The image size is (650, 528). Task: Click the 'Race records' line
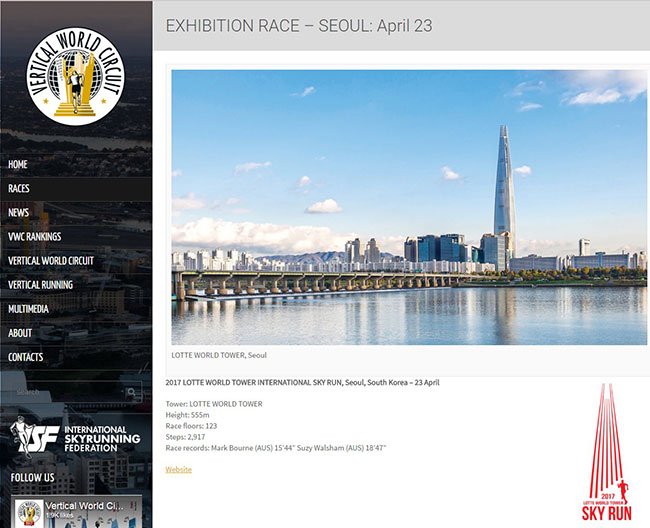(x=276, y=448)
